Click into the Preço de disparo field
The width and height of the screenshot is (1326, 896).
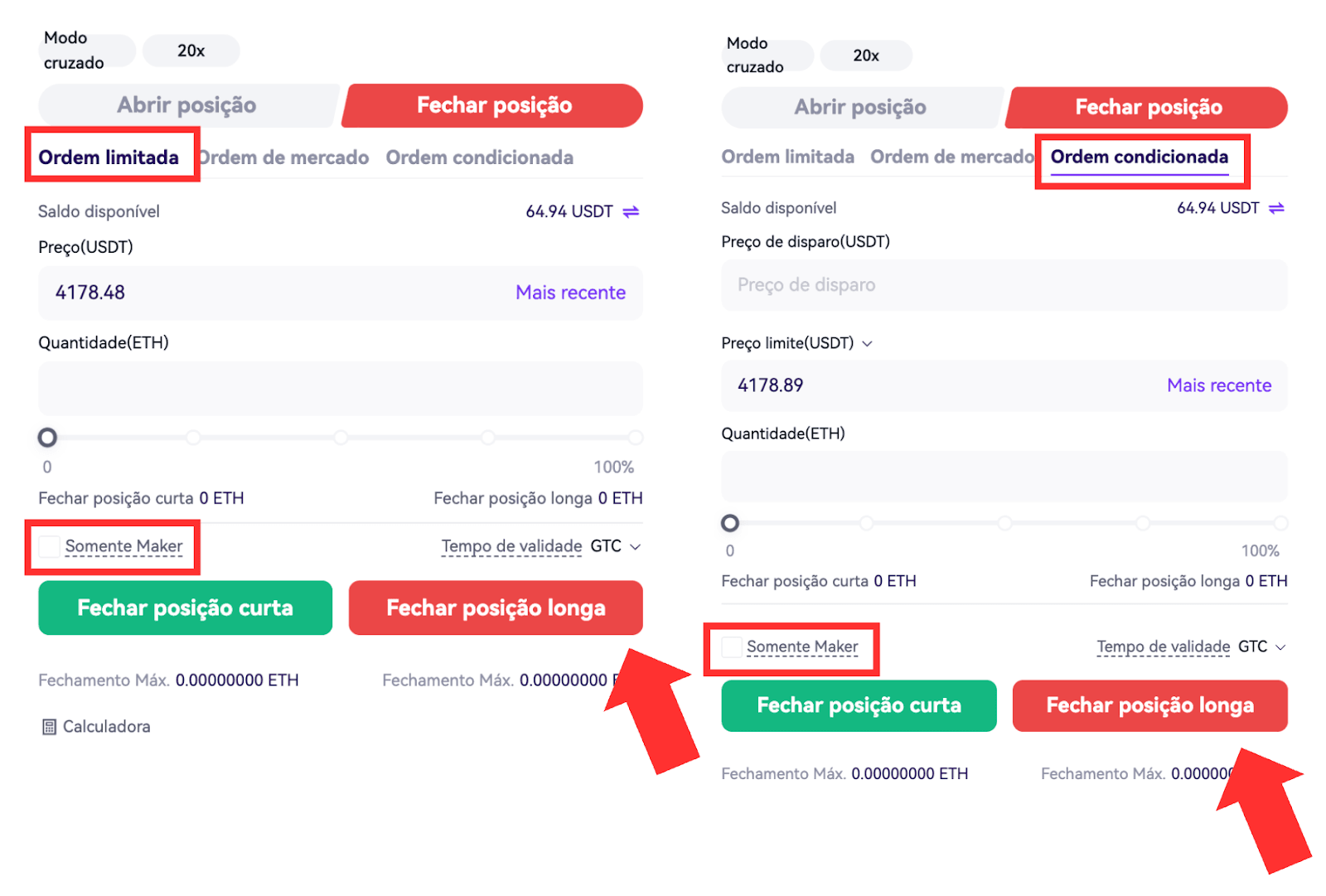point(1003,285)
